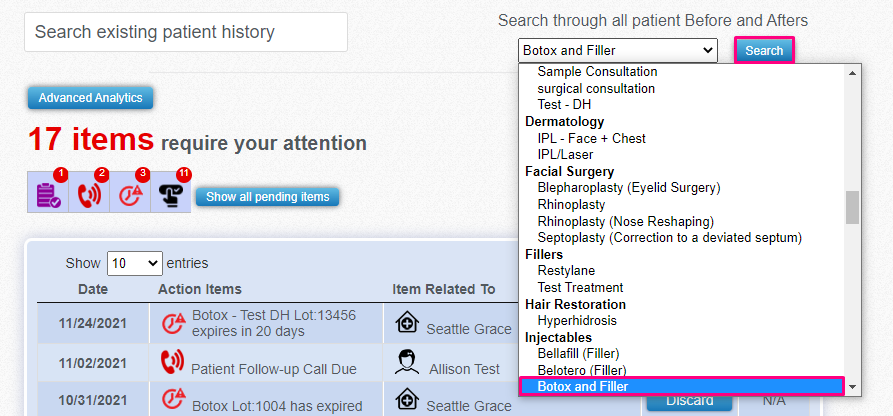
Task: Click the Advanced Analytics button
Action: click(x=90, y=98)
